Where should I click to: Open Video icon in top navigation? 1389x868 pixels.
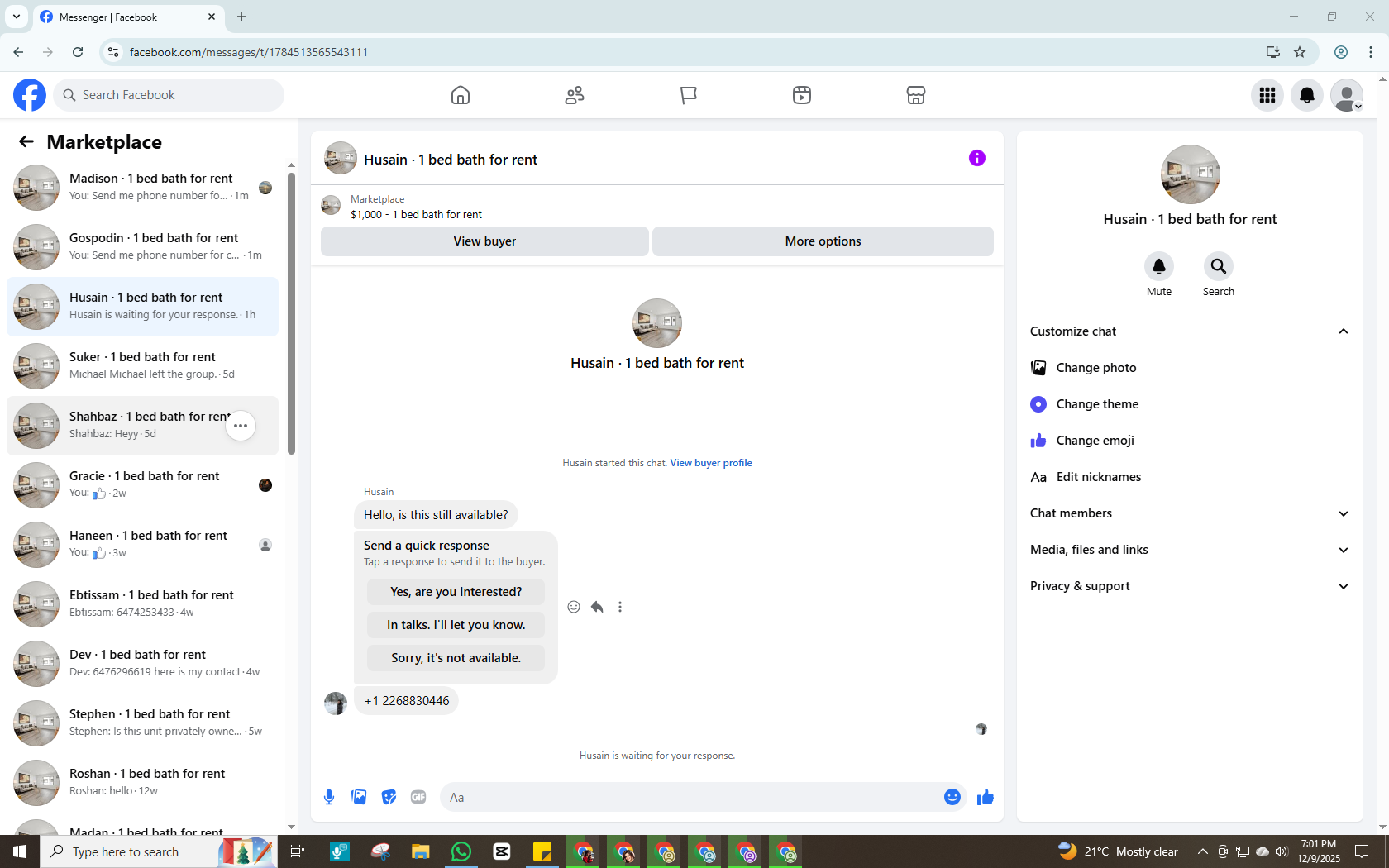click(802, 95)
